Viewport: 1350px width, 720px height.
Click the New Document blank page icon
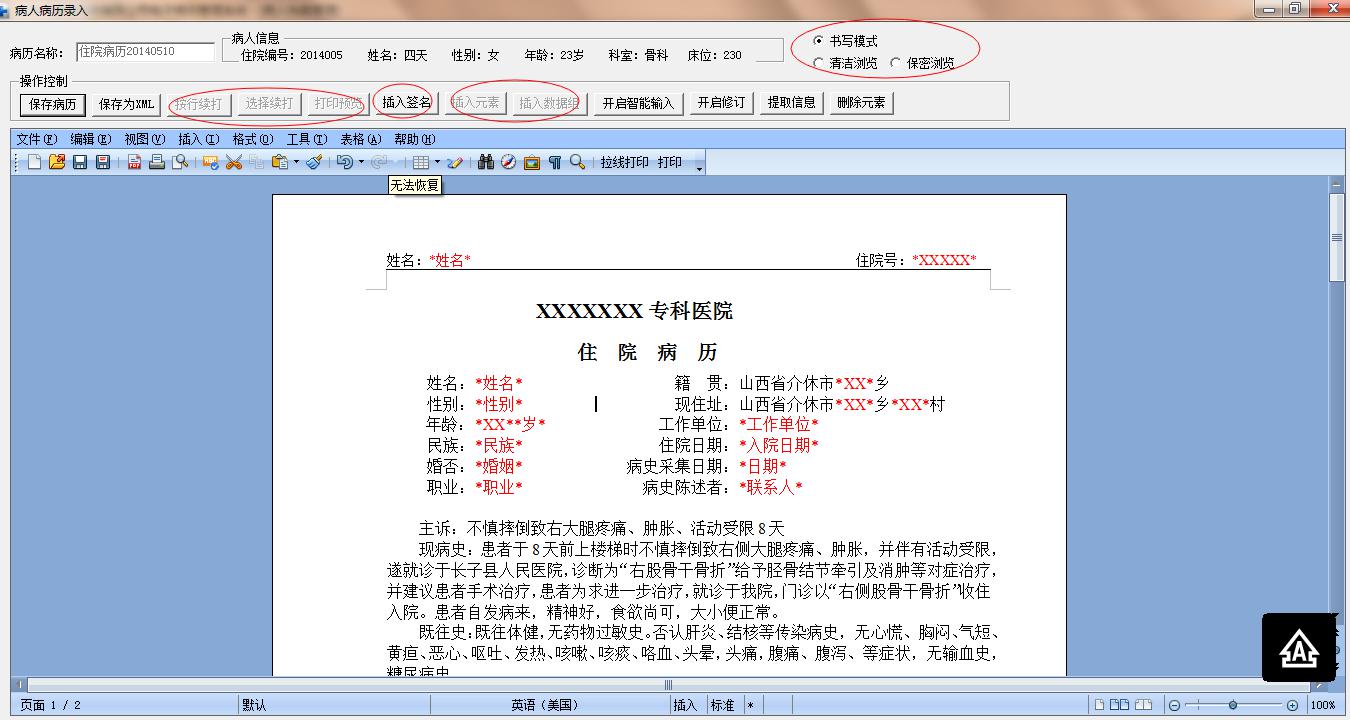(x=35, y=162)
